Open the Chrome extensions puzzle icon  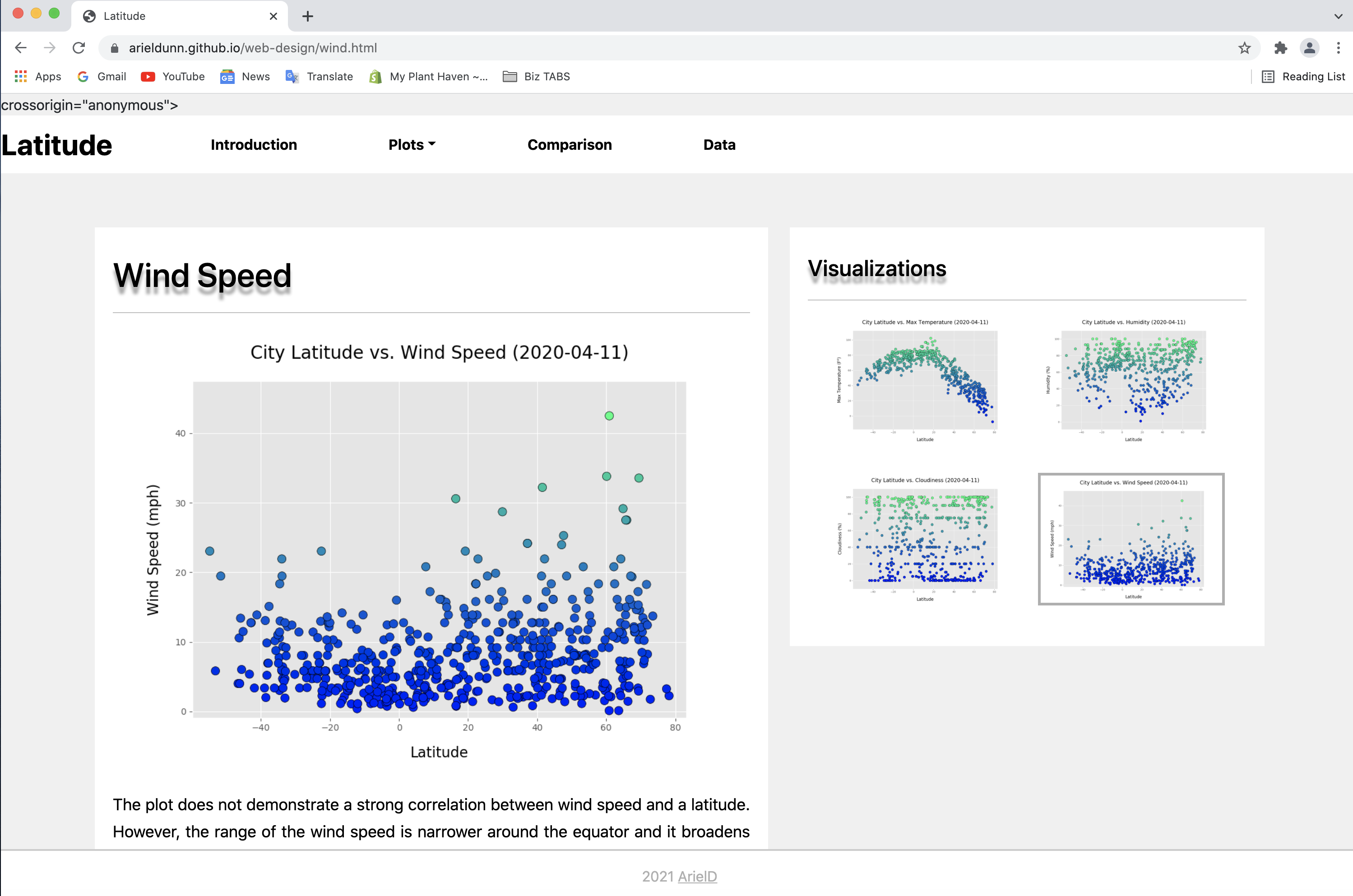coord(1280,48)
